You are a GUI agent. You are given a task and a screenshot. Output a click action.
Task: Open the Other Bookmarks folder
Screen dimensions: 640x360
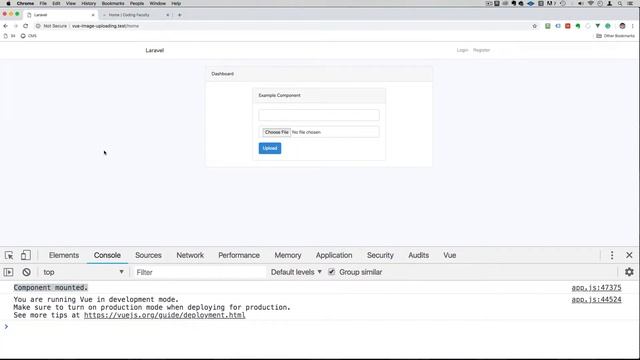(616, 36)
